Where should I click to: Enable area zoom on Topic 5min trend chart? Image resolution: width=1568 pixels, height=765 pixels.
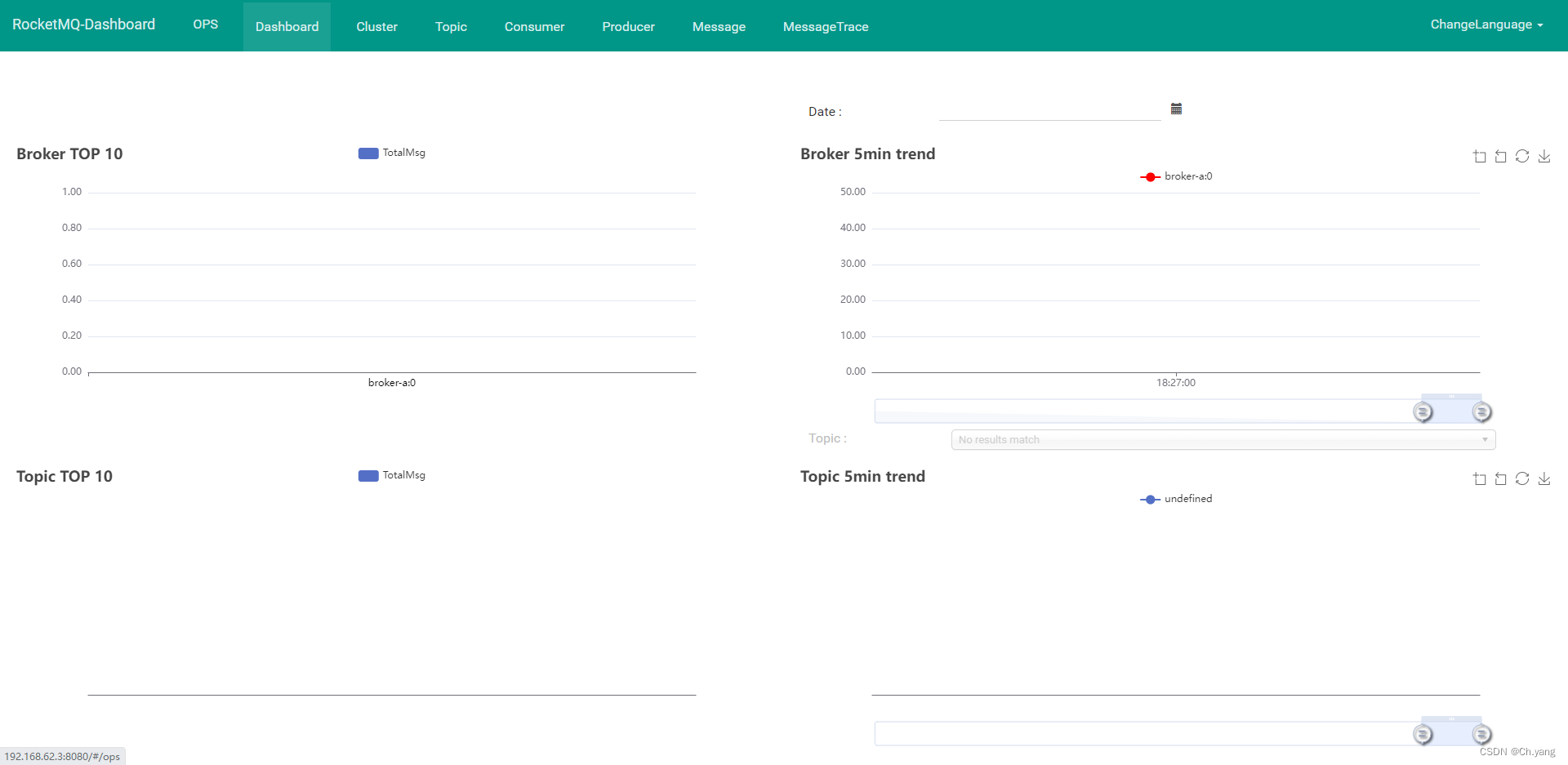(x=1479, y=478)
